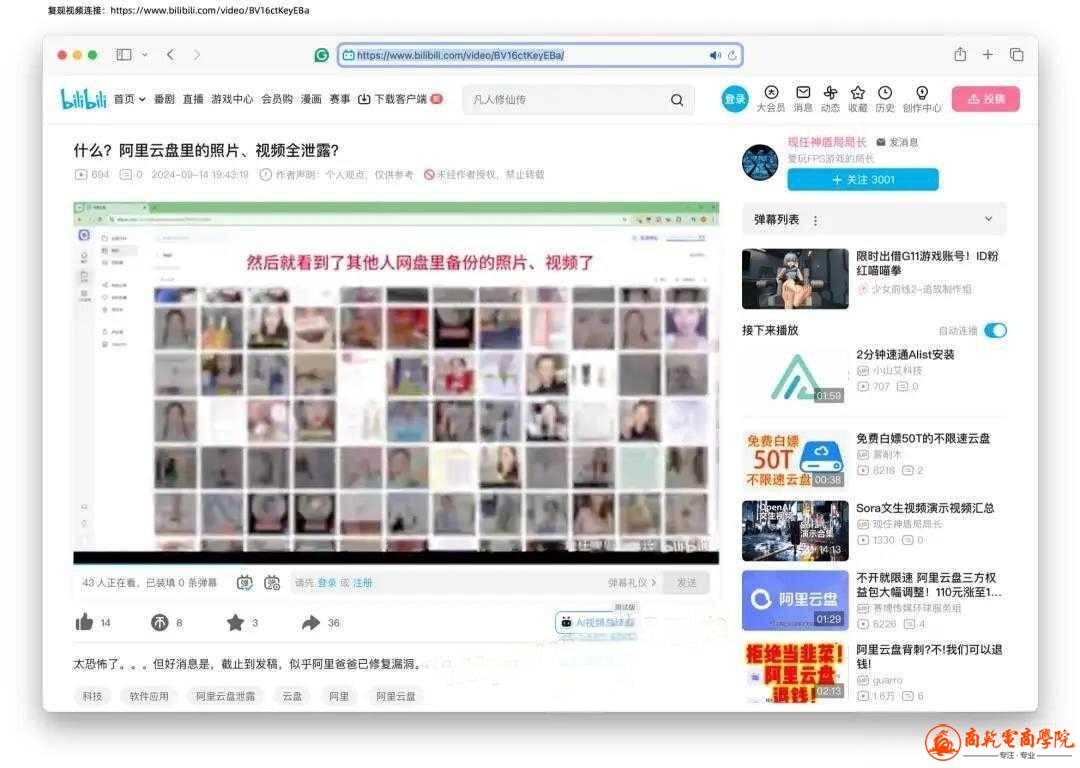Like the video with thumbs-up icon
The width and height of the screenshot is (1080, 768).
pyautogui.click(x=84, y=623)
